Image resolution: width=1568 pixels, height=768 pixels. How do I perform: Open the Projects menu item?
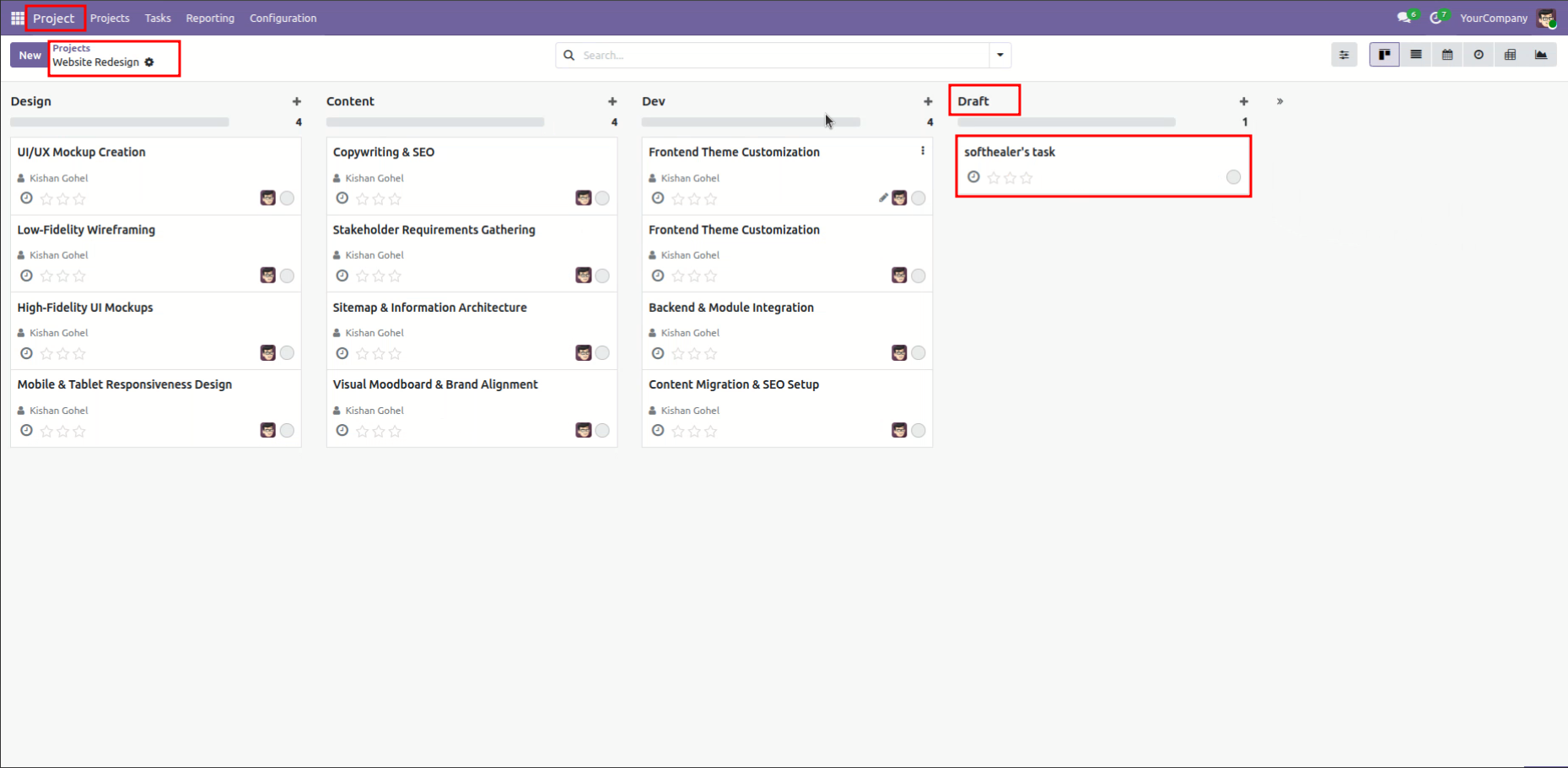tap(110, 18)
